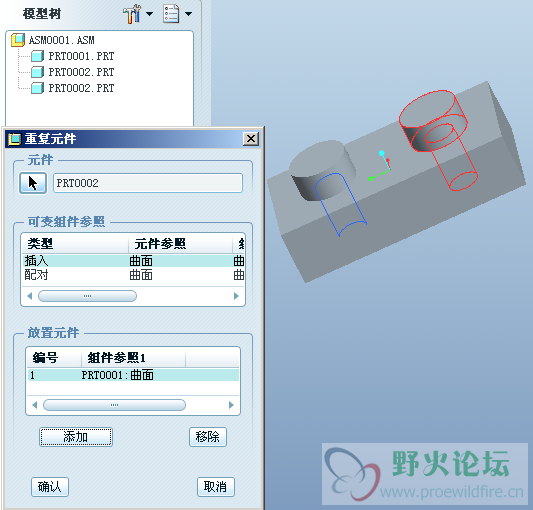The image size is (533, 510).
Task: Select the 插入 constraint row
Action: (x=133, y=261)
